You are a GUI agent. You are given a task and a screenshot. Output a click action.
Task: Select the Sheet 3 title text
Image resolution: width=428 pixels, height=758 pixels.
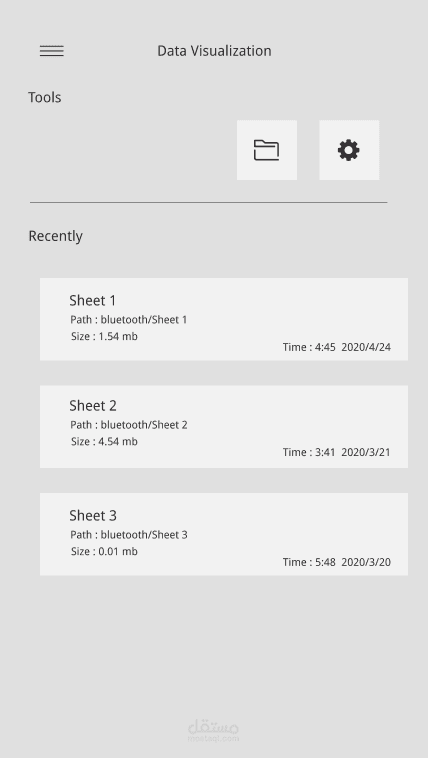(x=93, y=515)
